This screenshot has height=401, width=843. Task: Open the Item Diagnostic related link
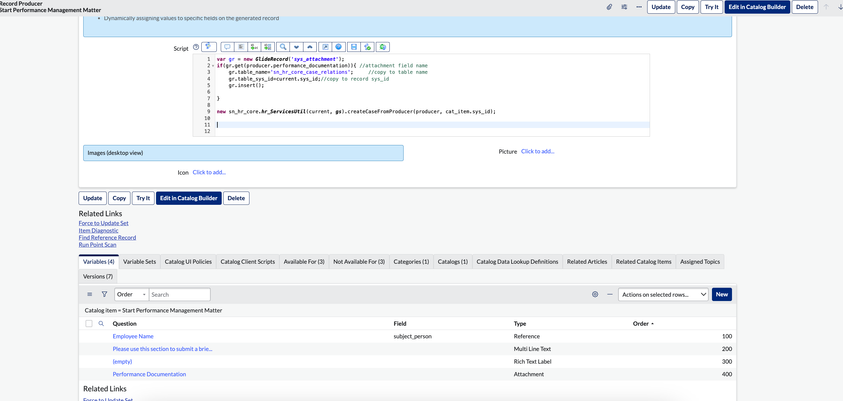click(98, 230)
